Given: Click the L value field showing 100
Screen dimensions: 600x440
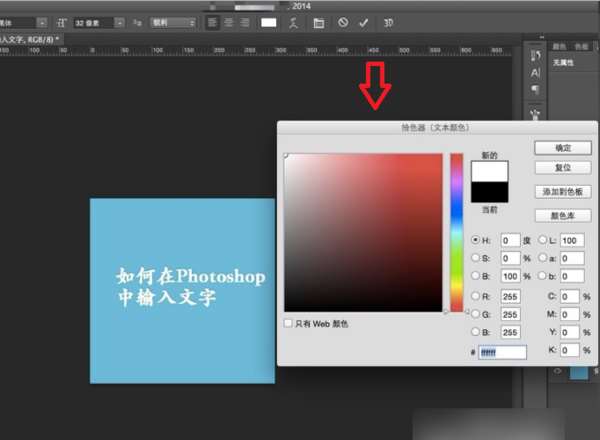Looking at the screenshot, I should point(572,240).
